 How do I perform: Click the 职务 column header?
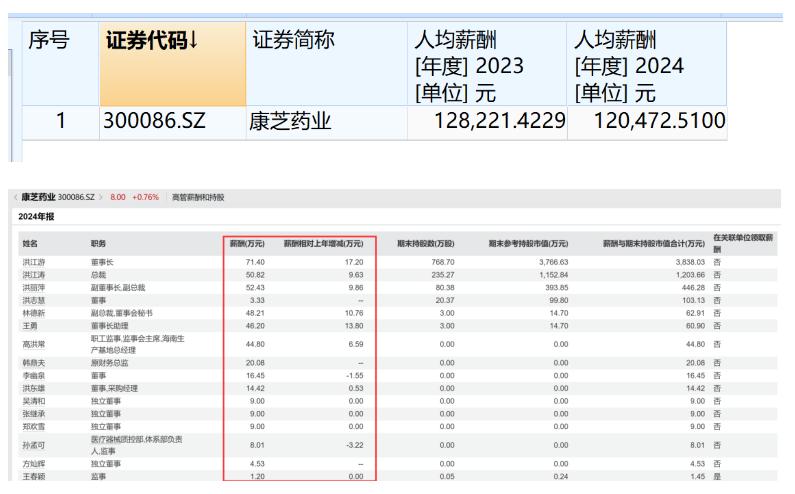pyautogui.click(x=98, y=244)
